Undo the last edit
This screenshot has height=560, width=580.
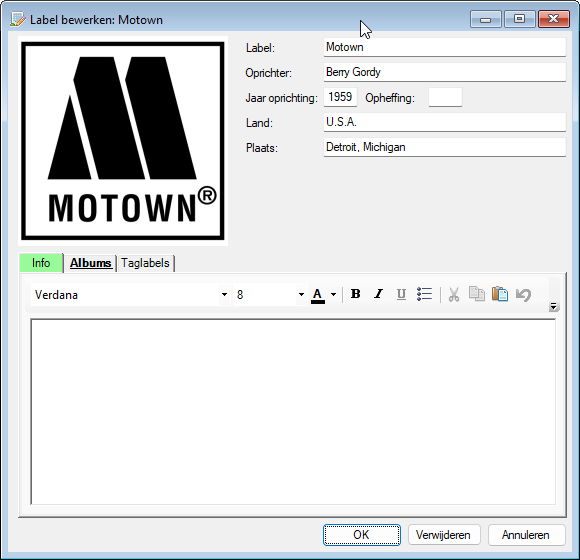[523, 294]
